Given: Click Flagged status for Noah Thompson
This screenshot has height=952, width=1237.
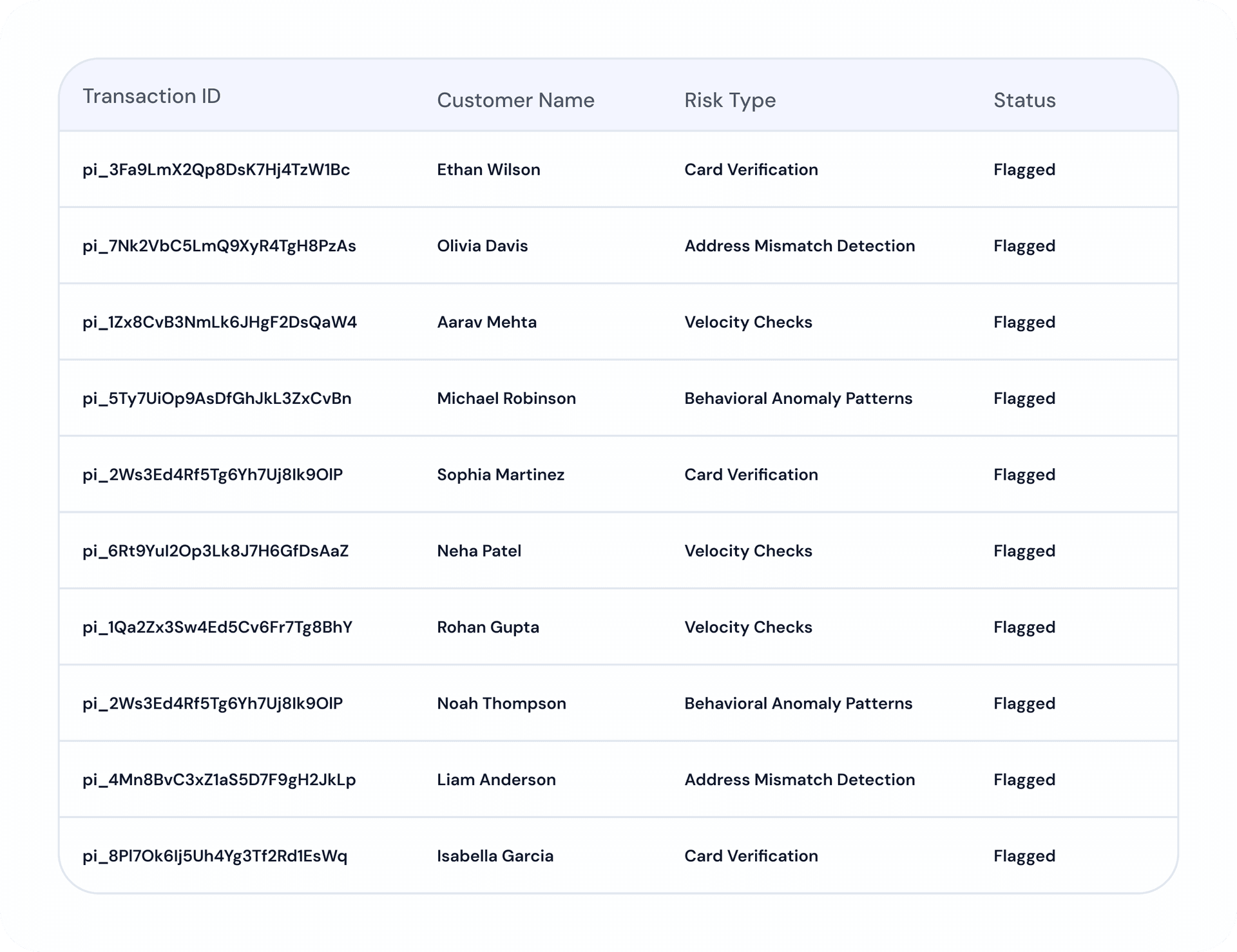Looking at the screenshot, I should [x=1024, y=703].
